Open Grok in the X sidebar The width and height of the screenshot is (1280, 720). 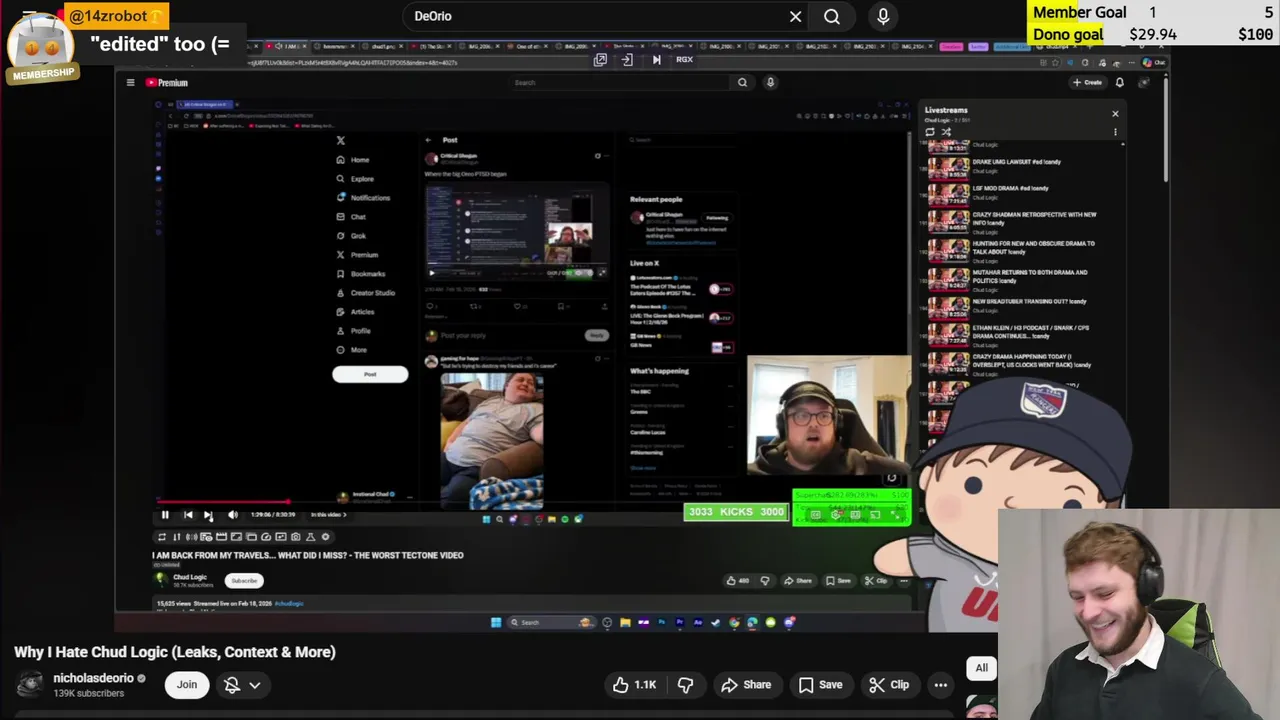click(351, 236)
